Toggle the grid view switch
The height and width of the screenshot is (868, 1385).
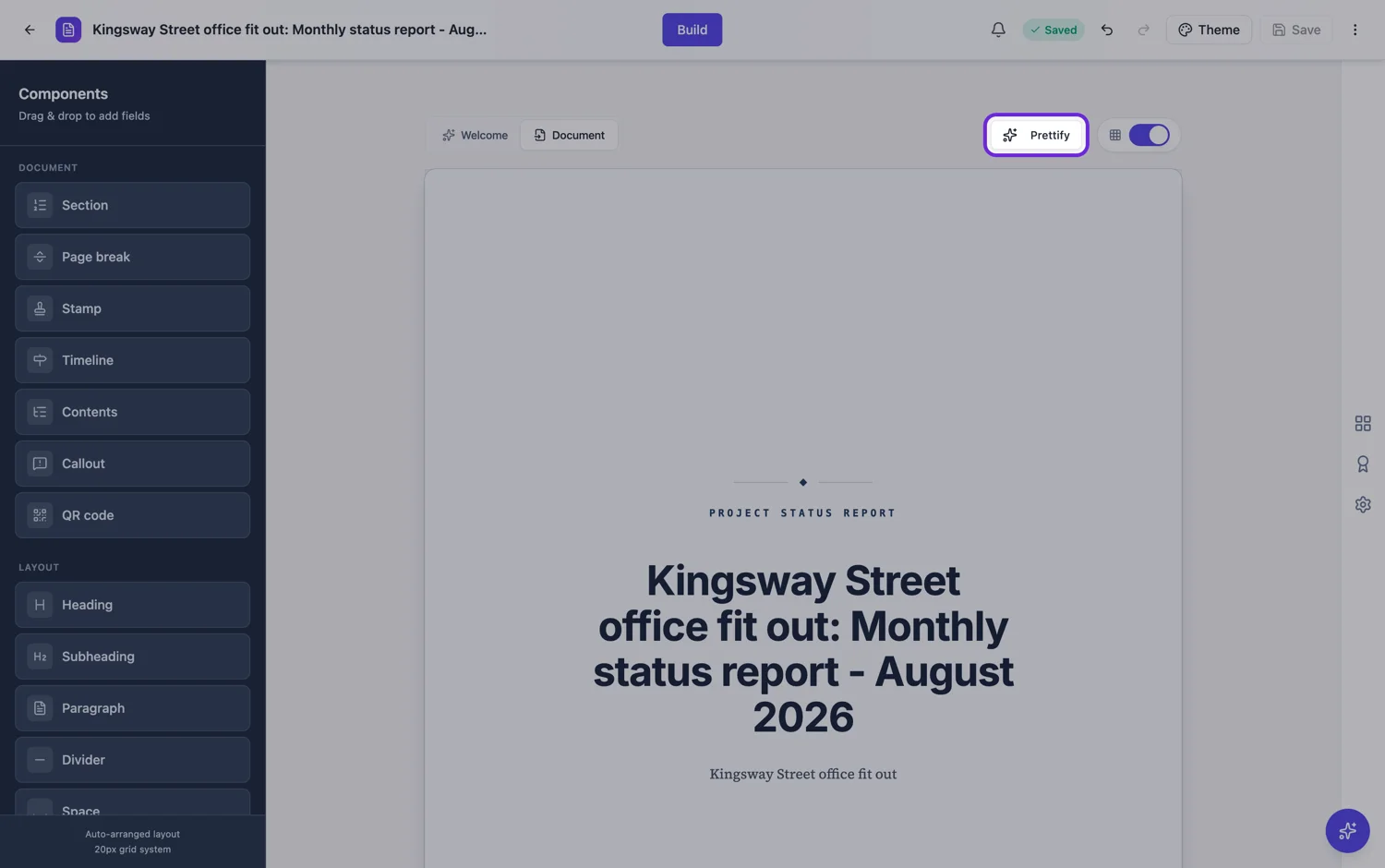point(1149,135)
